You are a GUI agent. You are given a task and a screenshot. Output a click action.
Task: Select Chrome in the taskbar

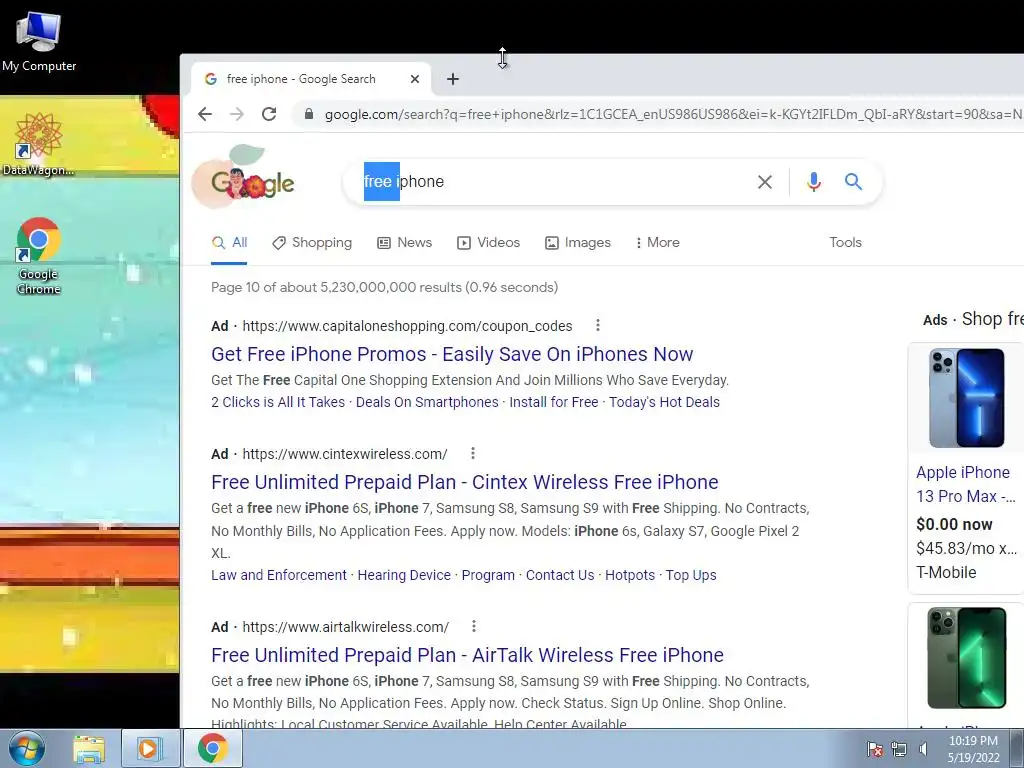(212, 748)
